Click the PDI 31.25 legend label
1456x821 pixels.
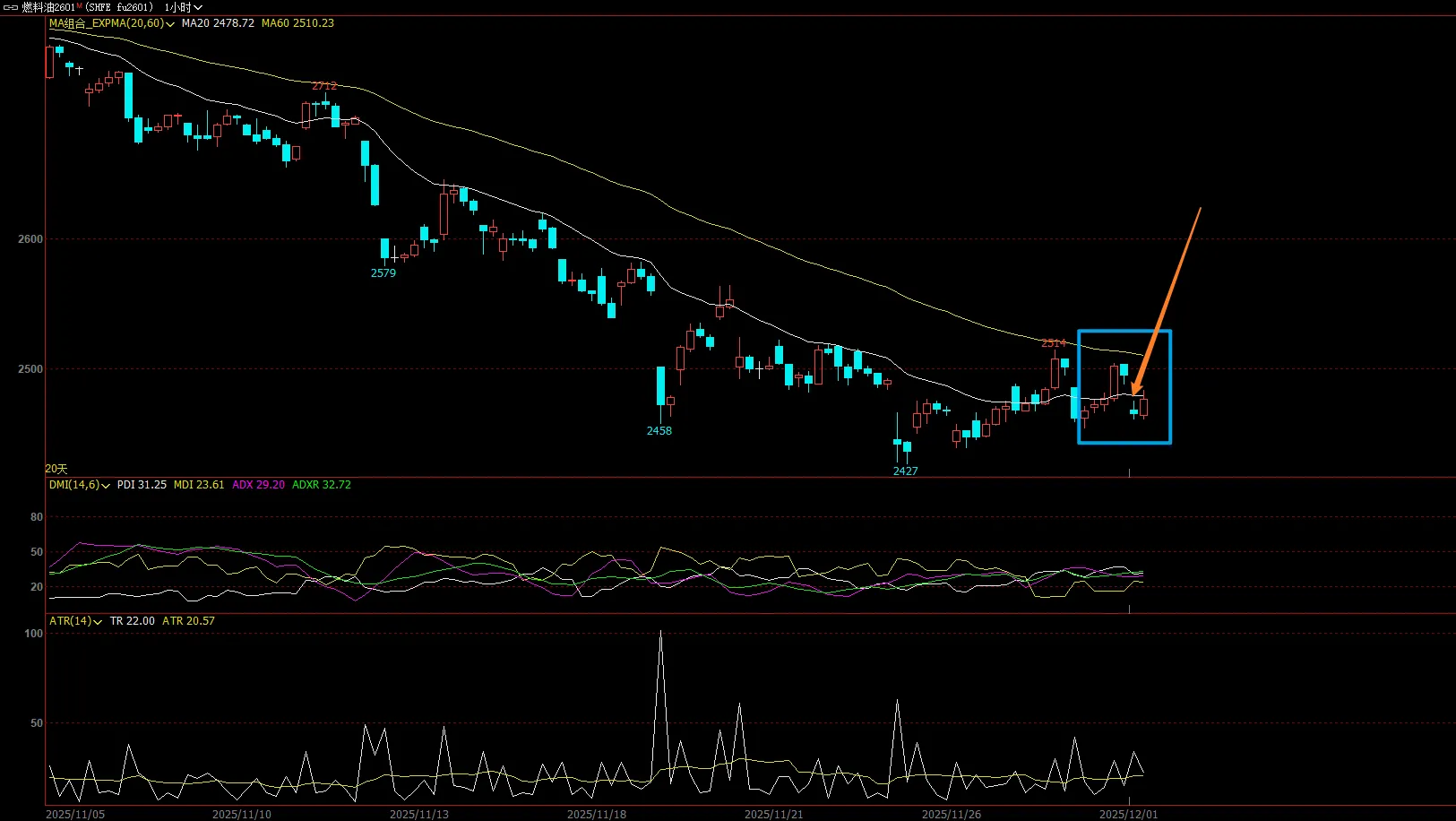pyautogui.click(x=142, y=485)
